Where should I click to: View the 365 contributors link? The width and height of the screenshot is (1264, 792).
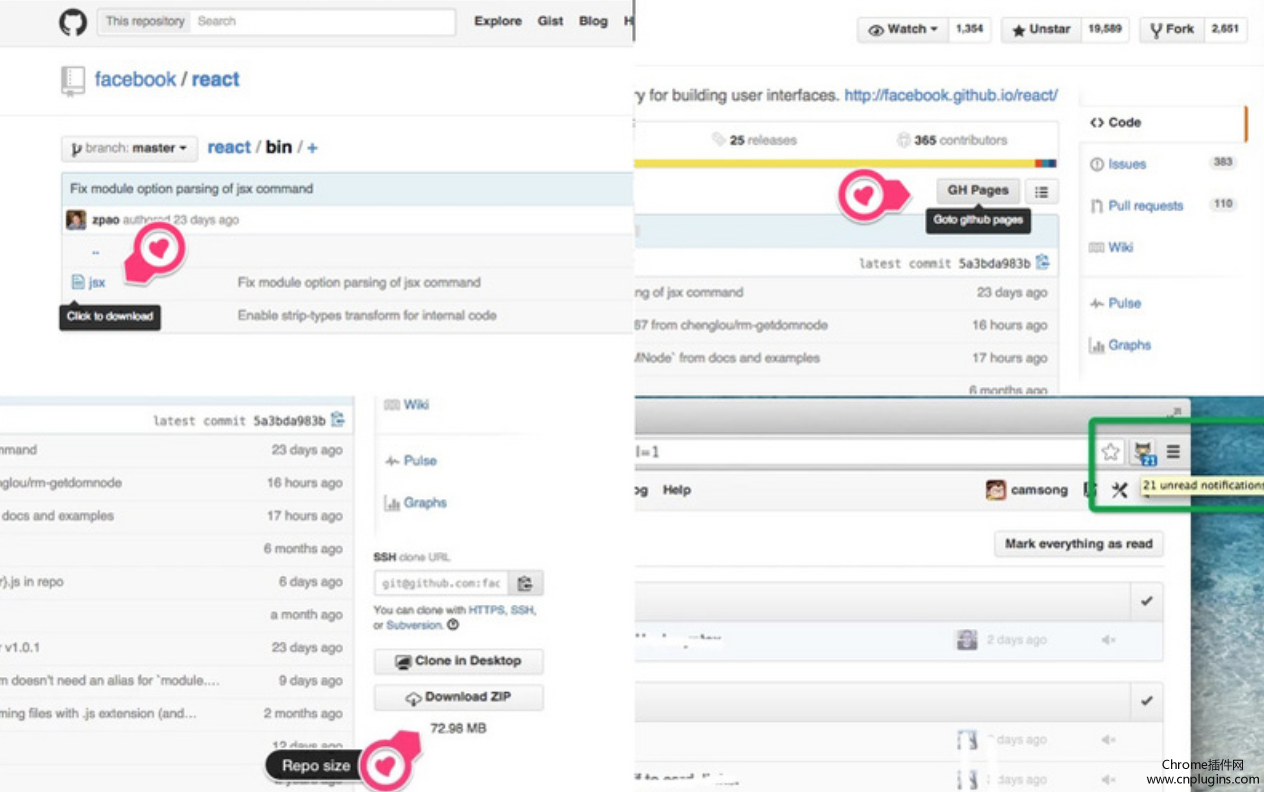tap(952, 140)
